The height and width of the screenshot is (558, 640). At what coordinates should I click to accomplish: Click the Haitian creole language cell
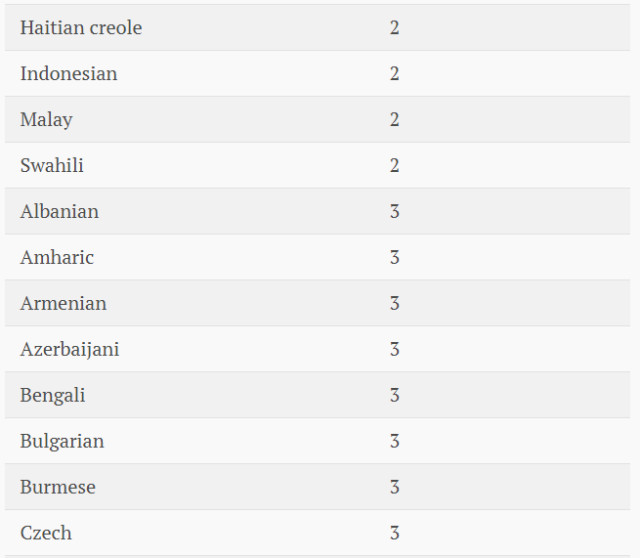81,28
